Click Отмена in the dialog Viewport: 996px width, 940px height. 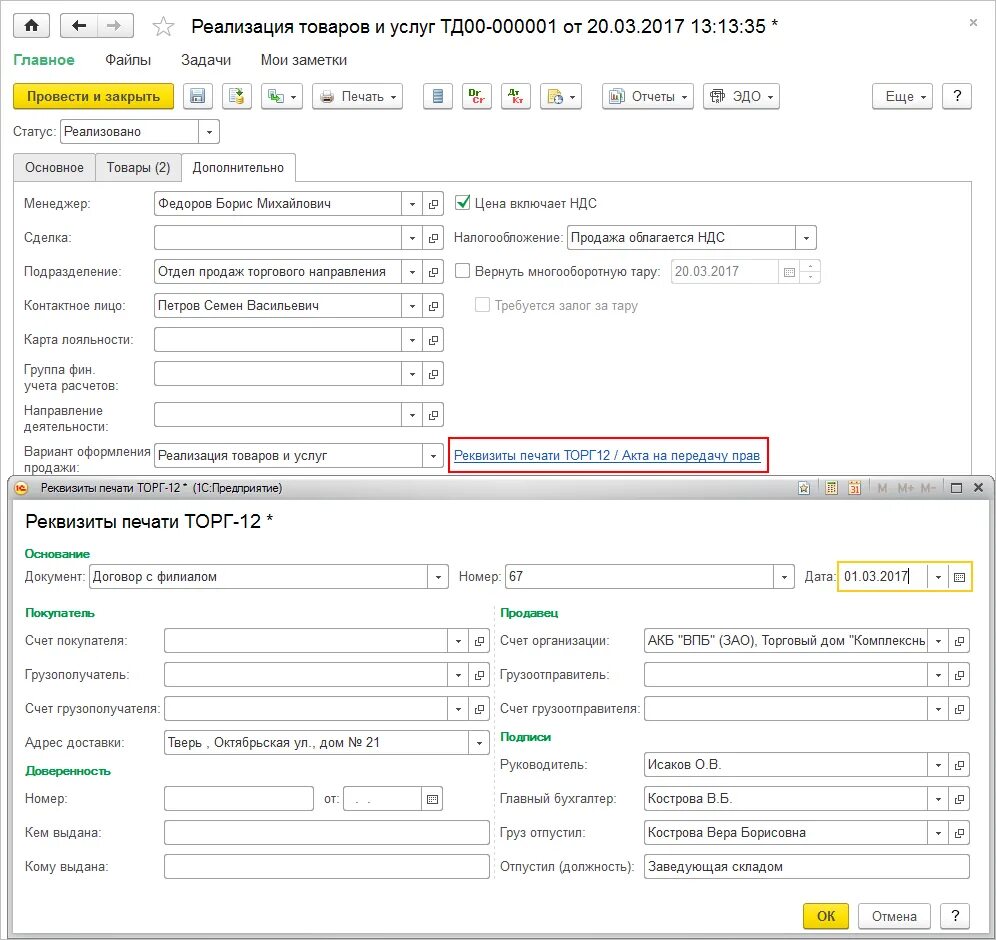(894, 916)
